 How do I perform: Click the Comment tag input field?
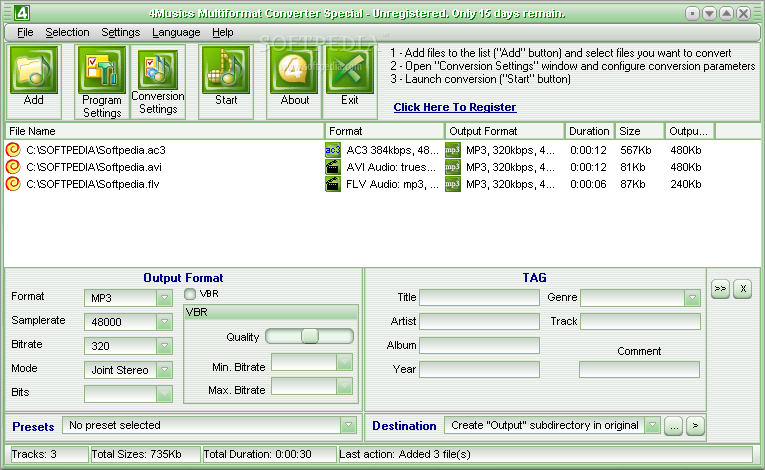pos(640,369)
